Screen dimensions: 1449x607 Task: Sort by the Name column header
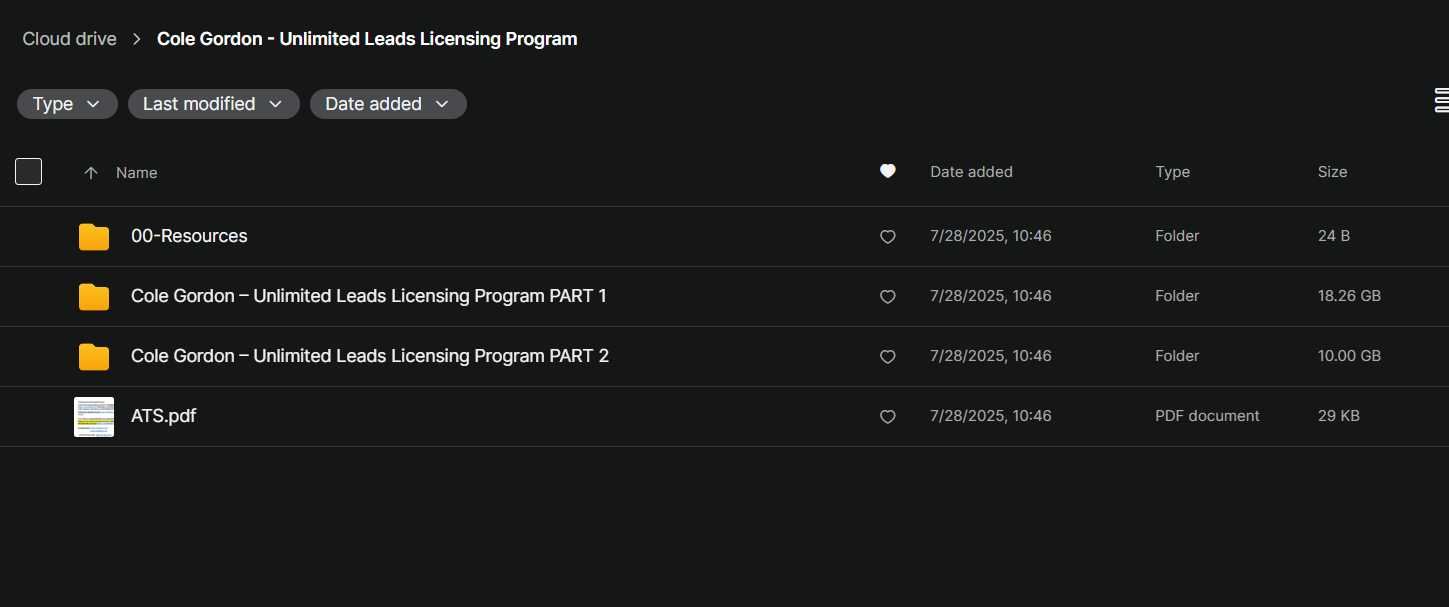pyautogui.click(x=137, y=173)
